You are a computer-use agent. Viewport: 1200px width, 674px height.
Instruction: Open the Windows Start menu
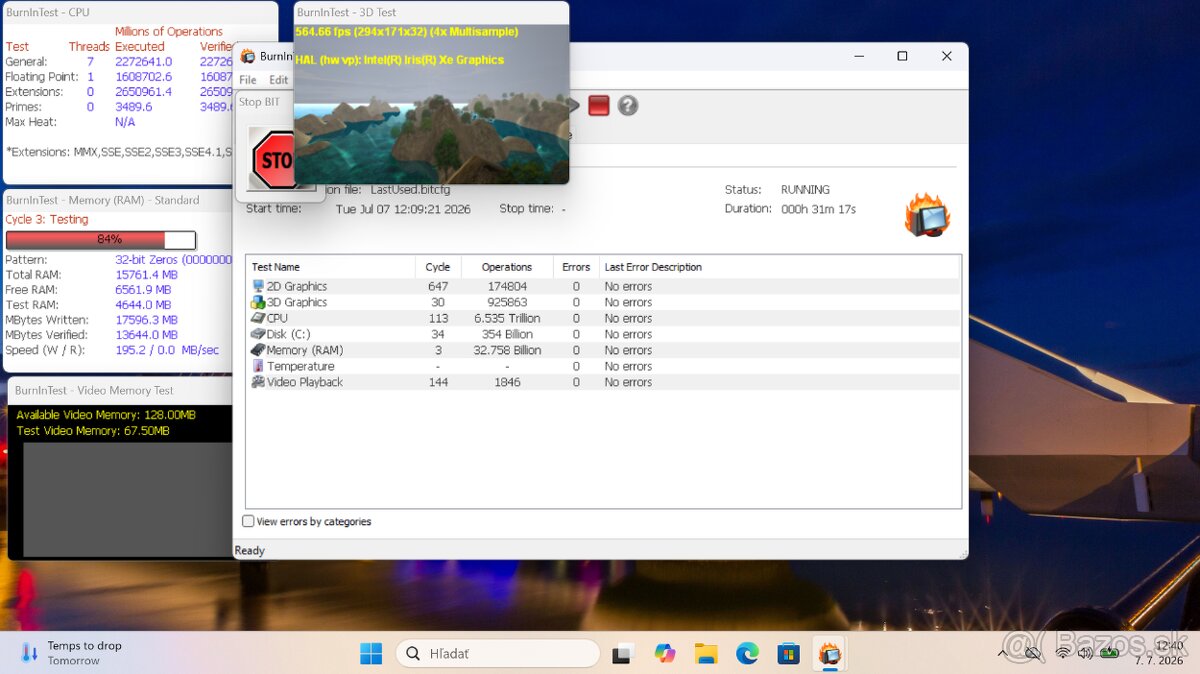coord(371,654)
